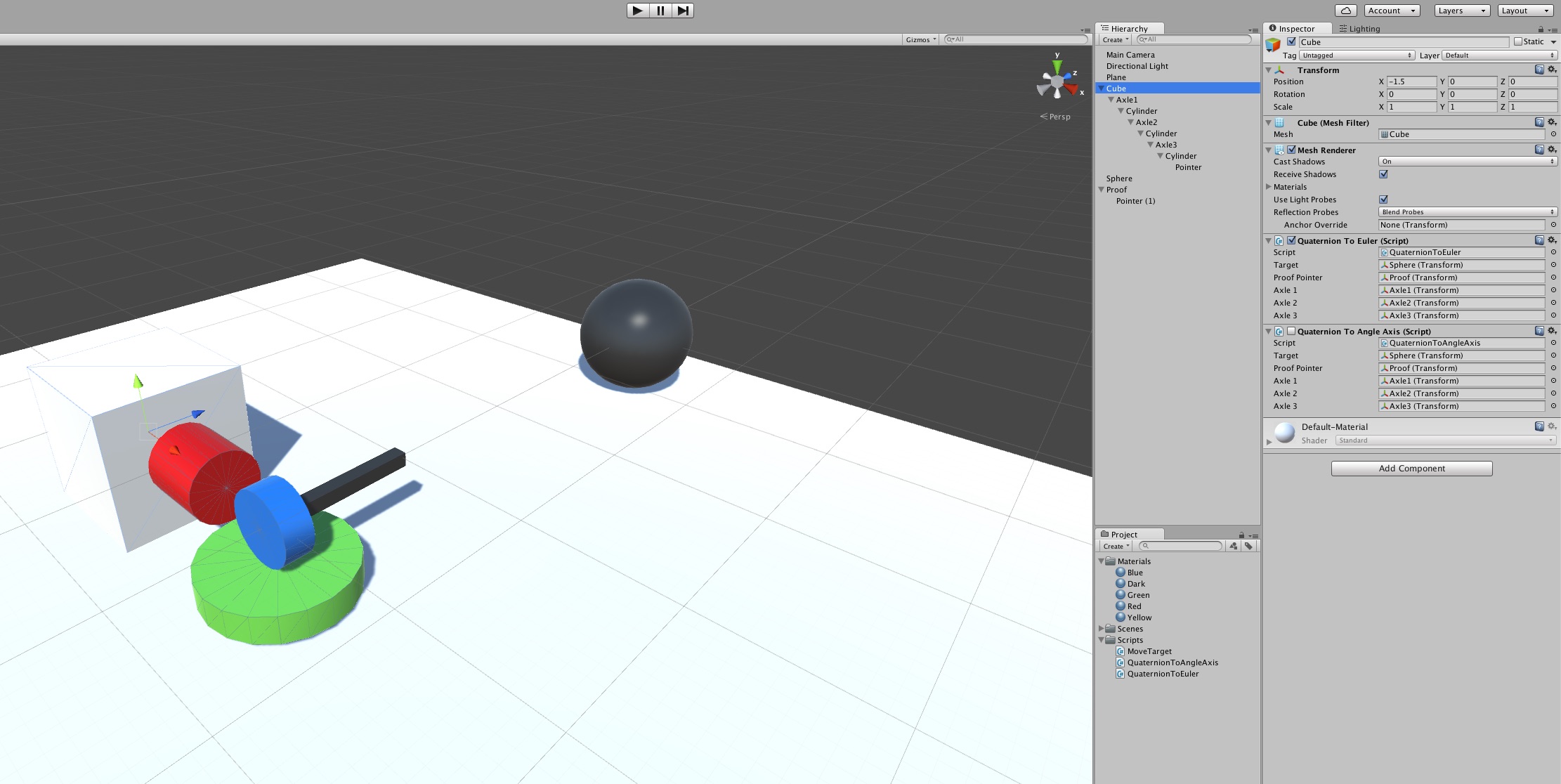Click Default-Material preview sphere
The image size is (1561, 784).
tap(1285, 432)
